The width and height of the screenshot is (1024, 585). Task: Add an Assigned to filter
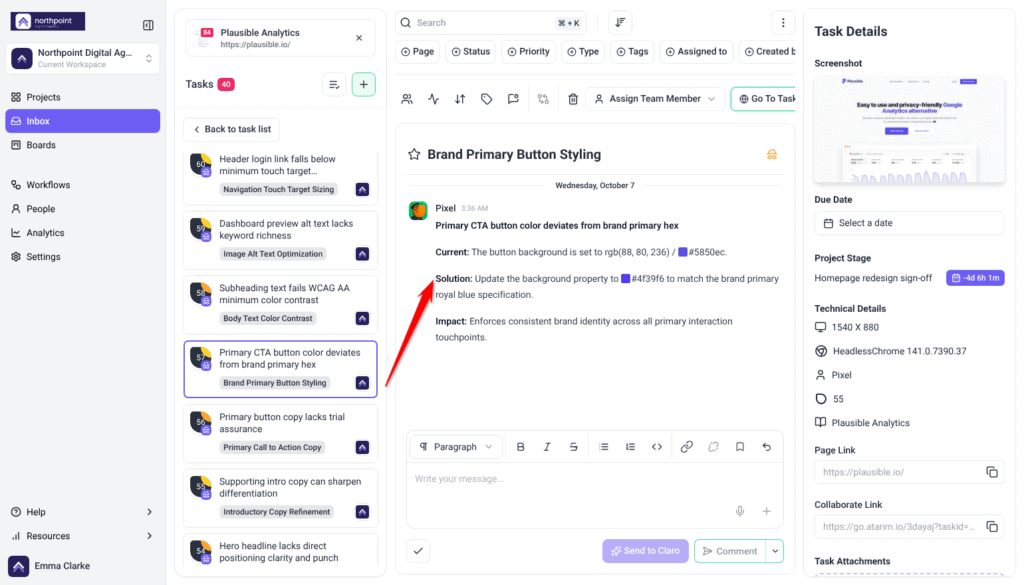[x=696, y=52]
